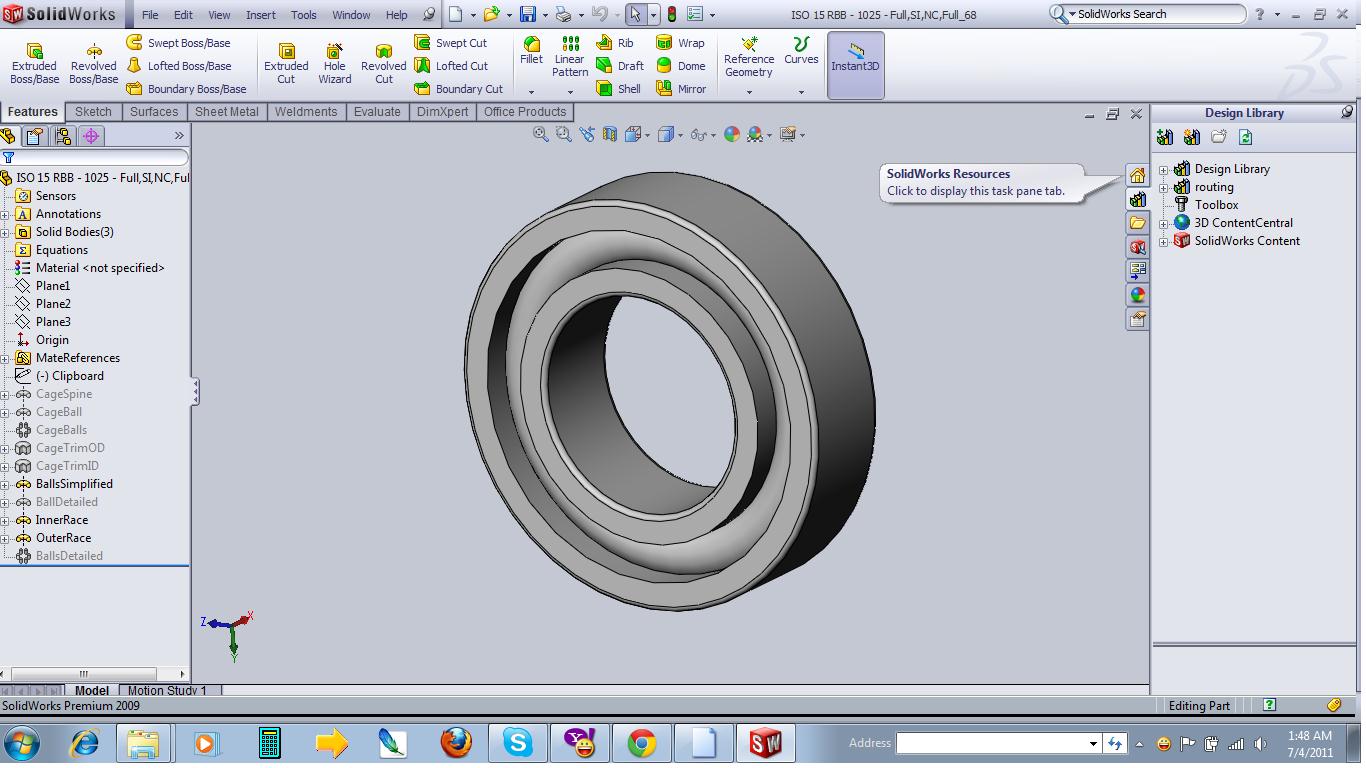Open the DimXpertManager tab icon

(x=91, y=136)
